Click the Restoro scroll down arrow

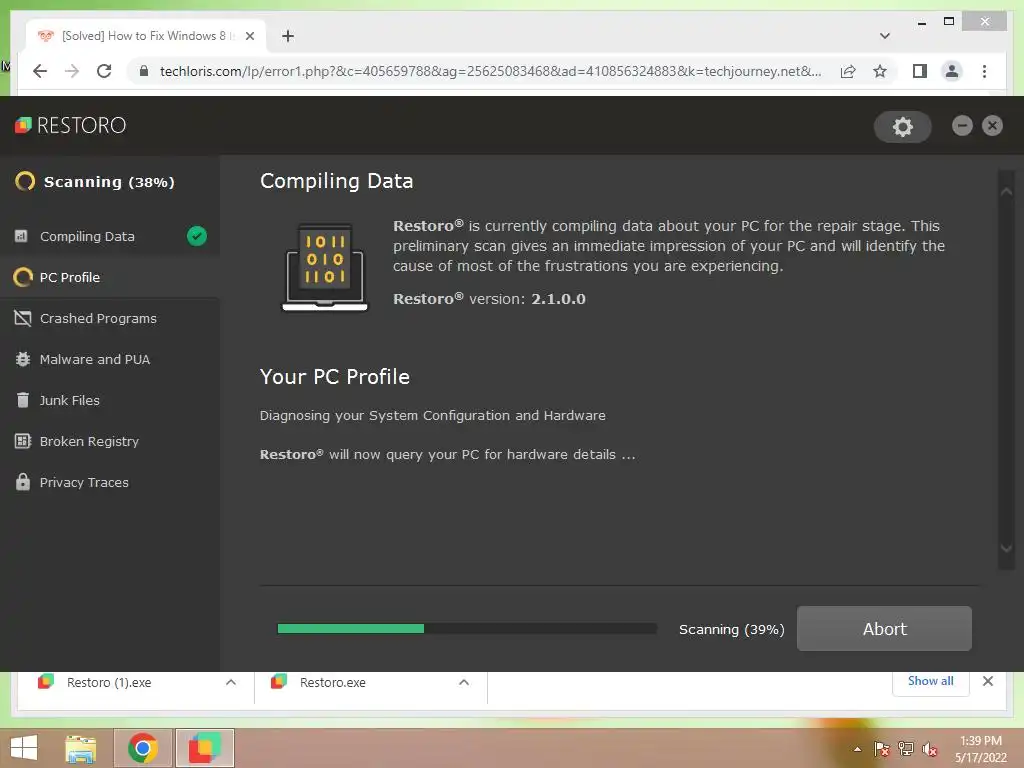[x=1006, y=548]
